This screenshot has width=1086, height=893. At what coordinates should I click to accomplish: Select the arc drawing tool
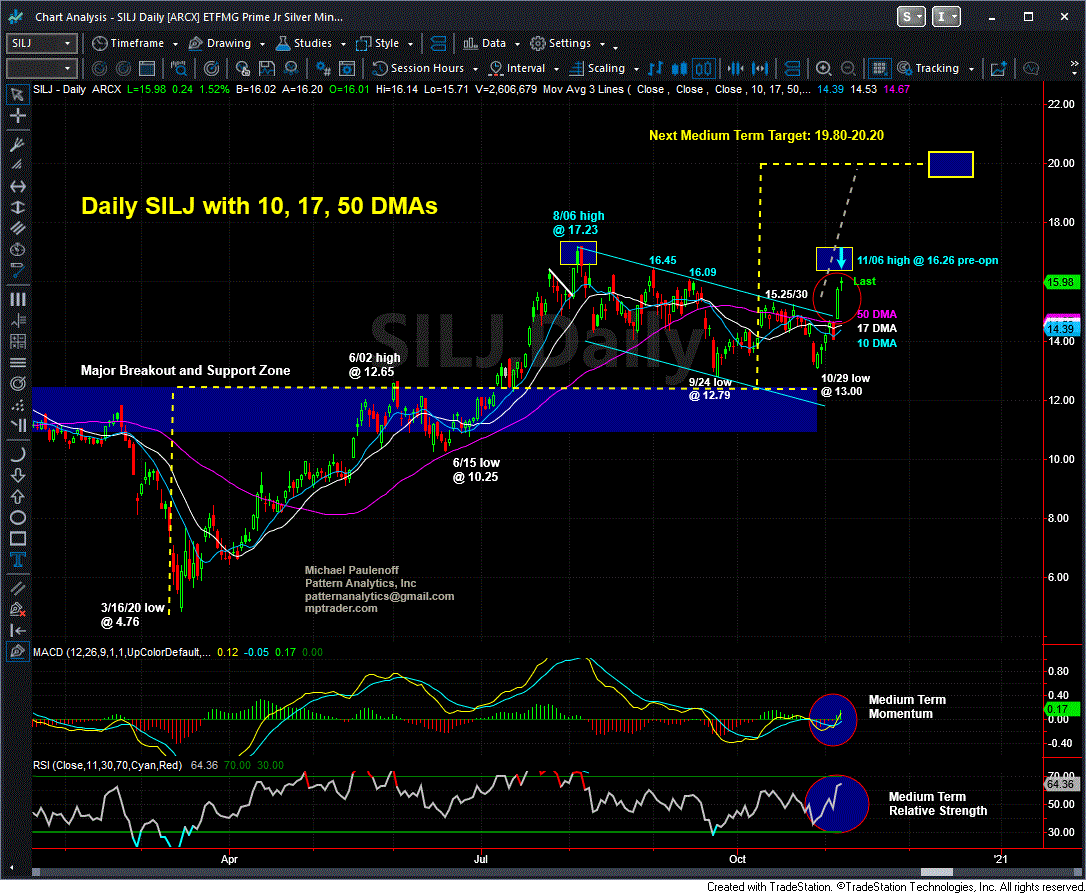(x=17, y=454)
